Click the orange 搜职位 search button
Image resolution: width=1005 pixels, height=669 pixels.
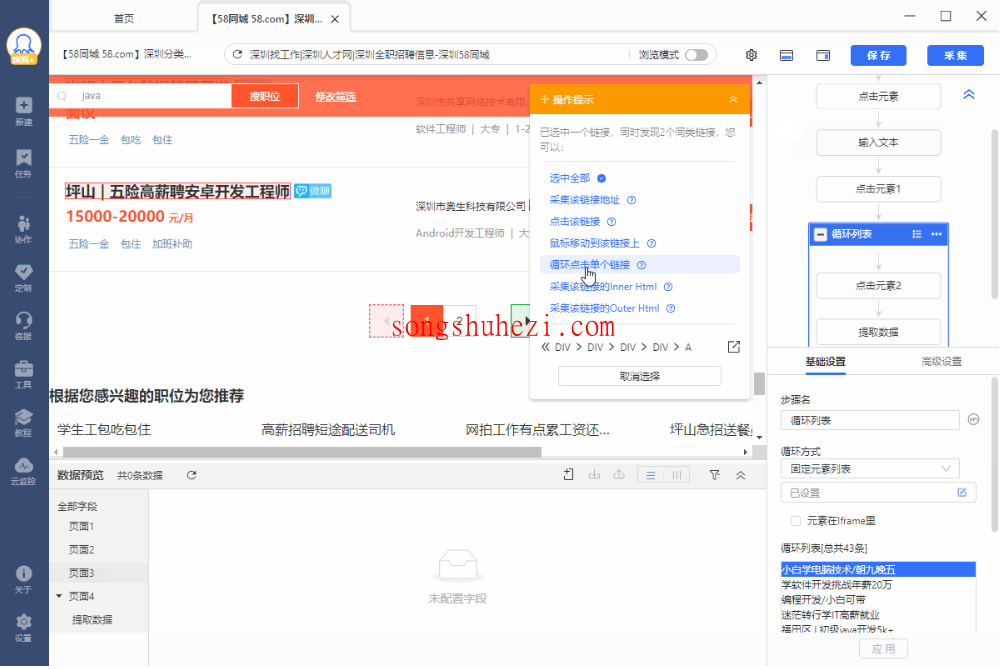coord(265,96)
